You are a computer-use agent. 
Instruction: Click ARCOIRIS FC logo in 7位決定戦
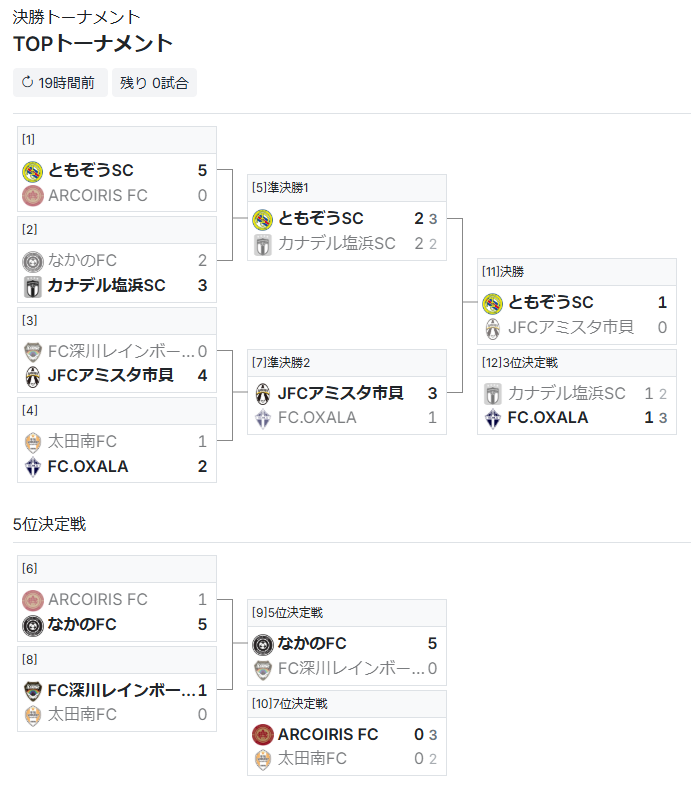tap(263, 735)
